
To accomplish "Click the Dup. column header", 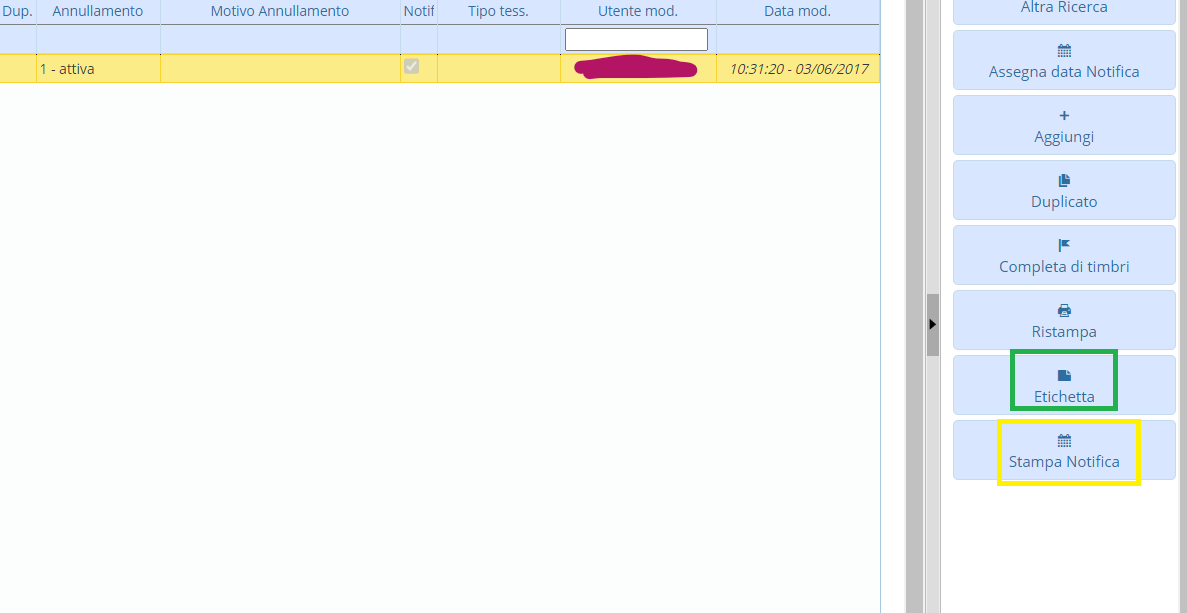I will [x=18, y=11].
